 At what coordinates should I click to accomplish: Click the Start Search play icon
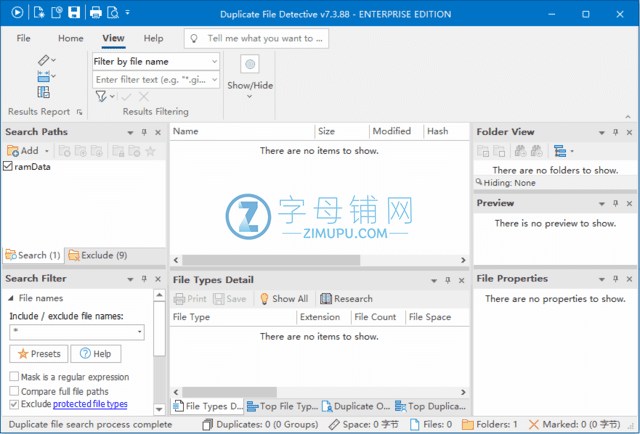coord(13,12)
